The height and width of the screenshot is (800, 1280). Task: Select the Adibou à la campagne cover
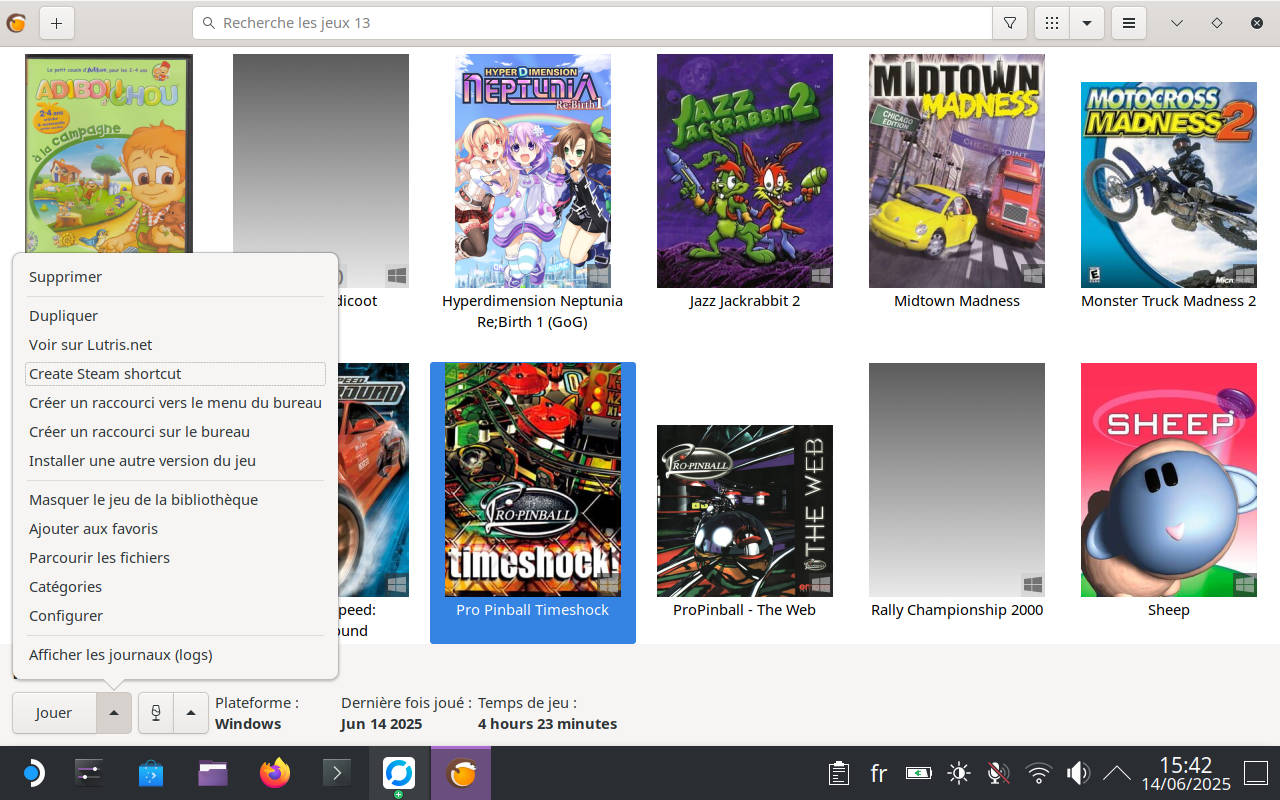point(108,153)
